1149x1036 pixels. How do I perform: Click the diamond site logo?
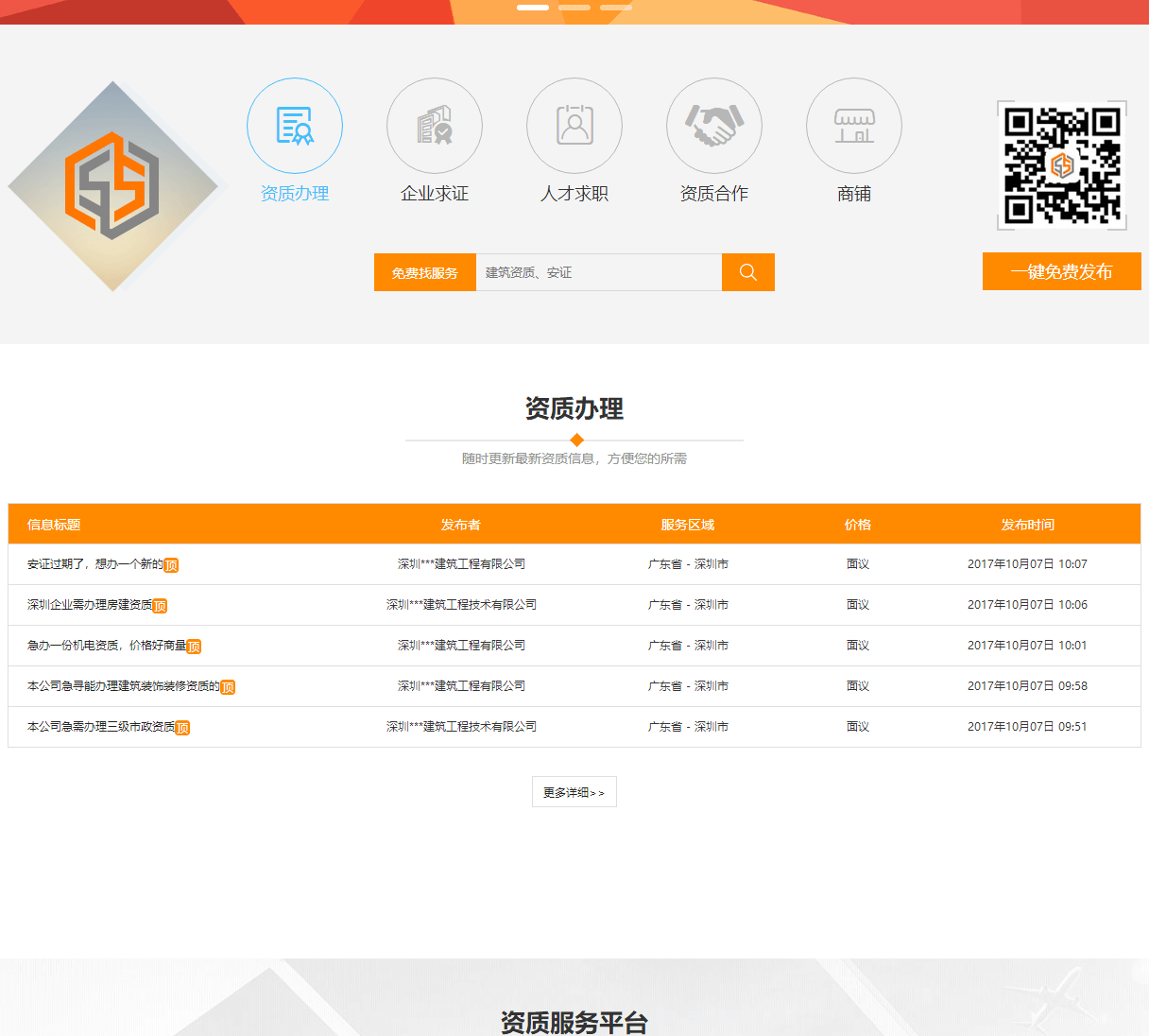(x=112, y=186)
